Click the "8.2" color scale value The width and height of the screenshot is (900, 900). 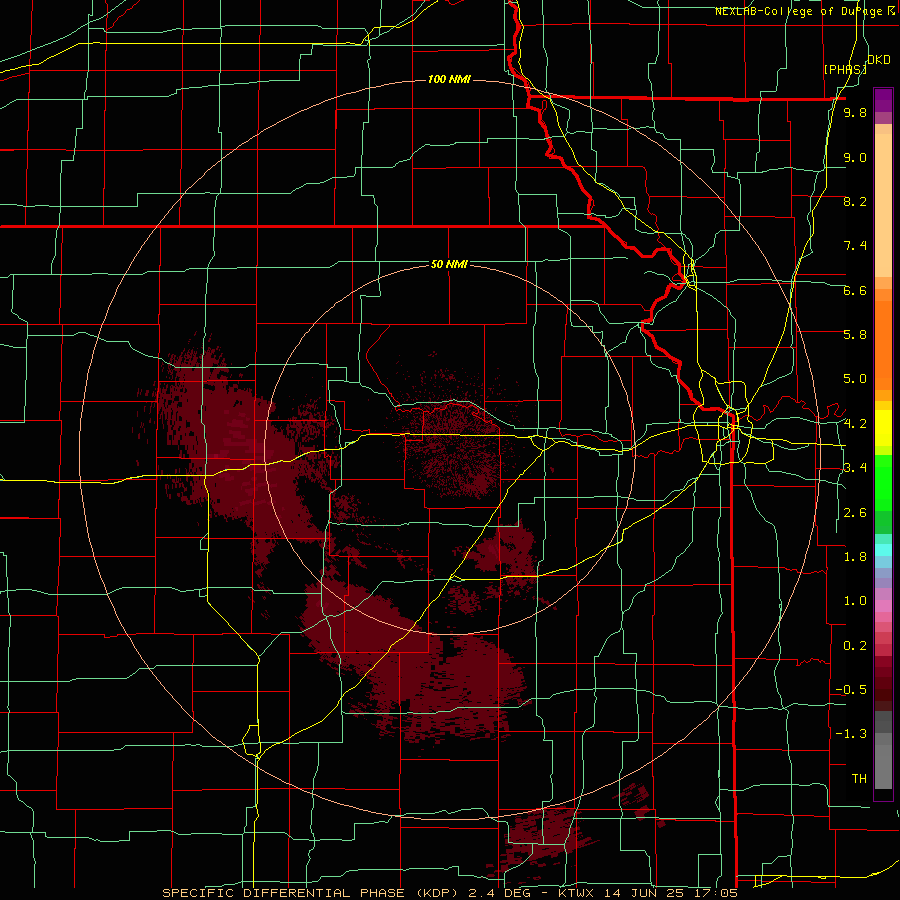855,201
